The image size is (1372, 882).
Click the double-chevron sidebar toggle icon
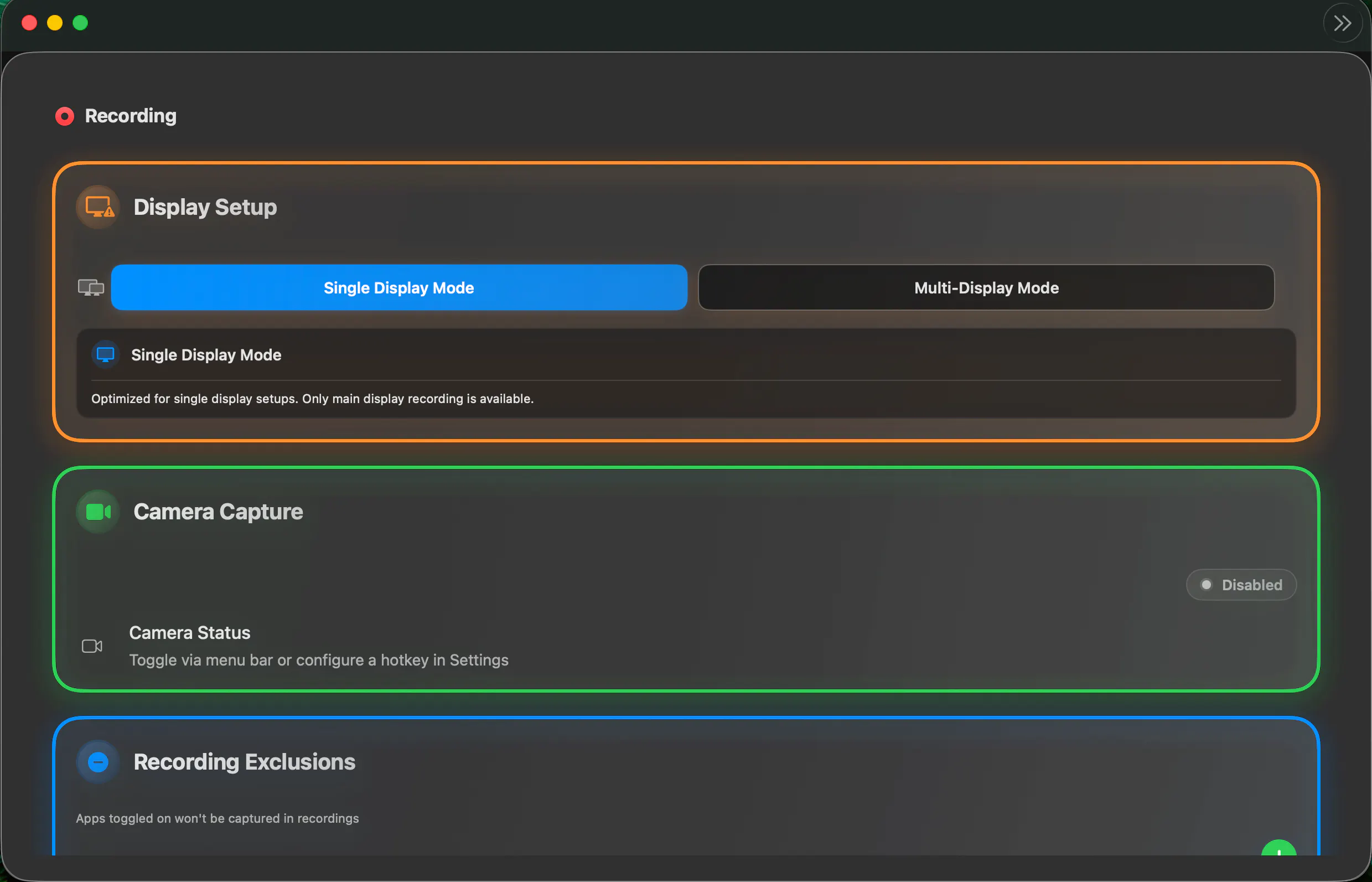coord(1342,23)
